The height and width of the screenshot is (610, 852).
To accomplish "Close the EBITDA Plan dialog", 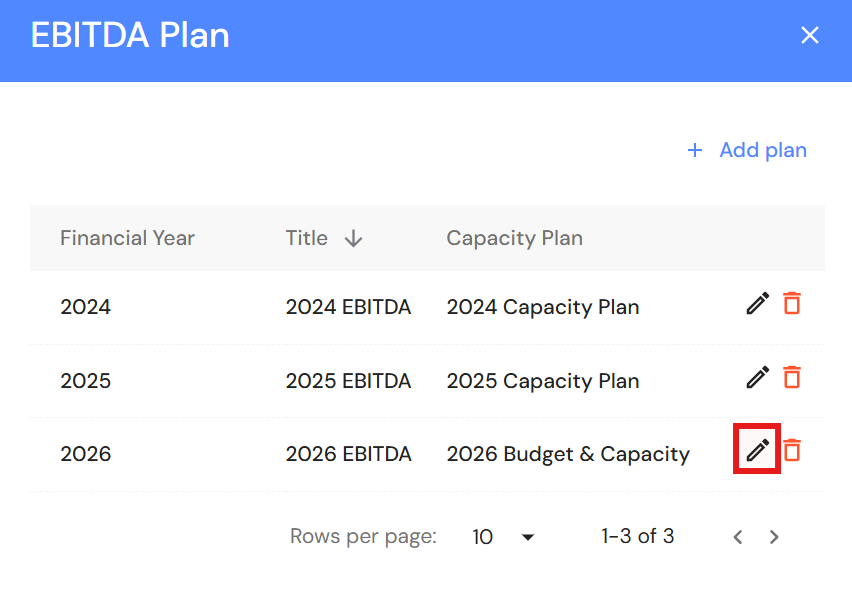I will coord(810,35).
